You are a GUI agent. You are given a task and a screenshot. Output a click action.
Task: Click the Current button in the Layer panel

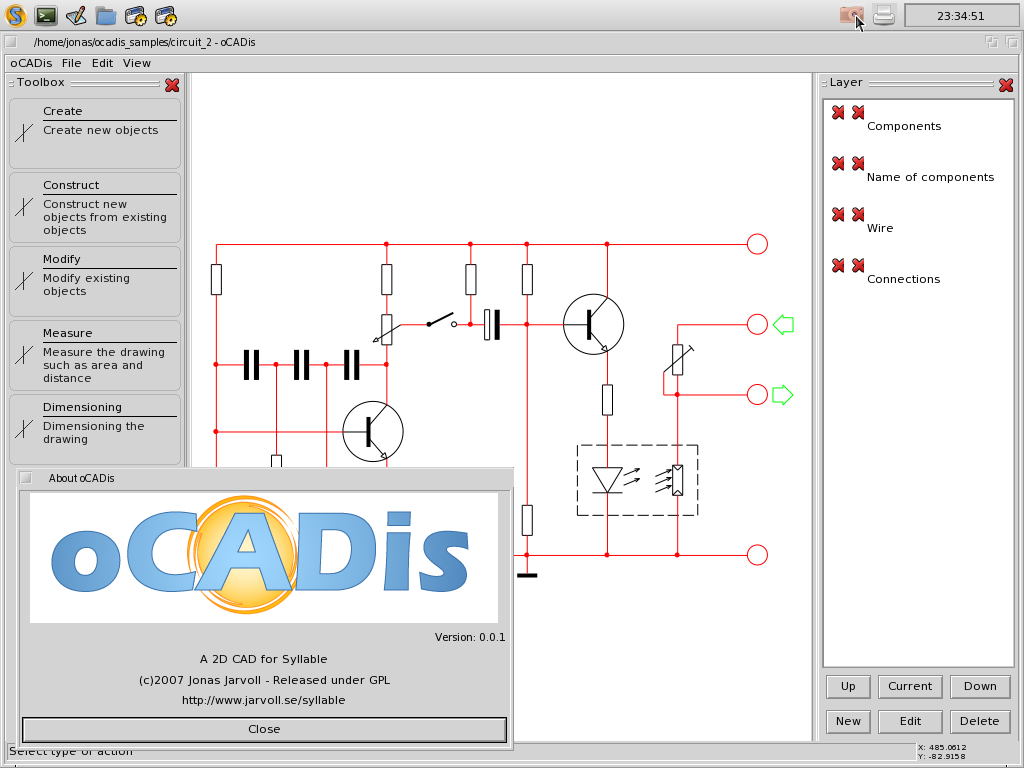[x=910, y=686]
